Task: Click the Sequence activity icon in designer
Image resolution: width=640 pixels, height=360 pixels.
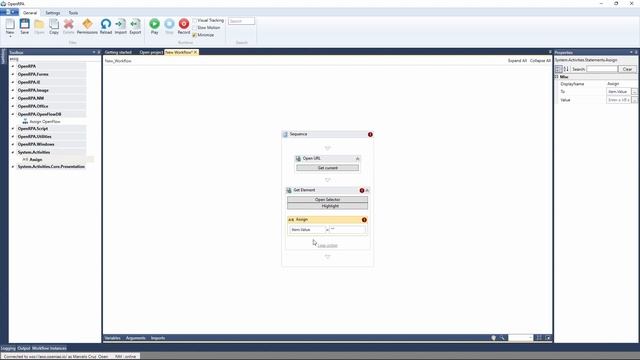Action: [x=285, y=134]
